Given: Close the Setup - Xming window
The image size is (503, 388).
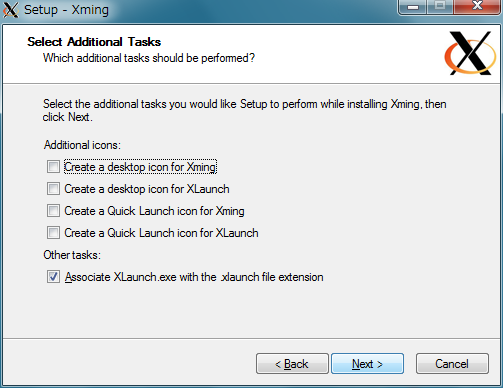Looking at the screenshot, I should point(477,7).
